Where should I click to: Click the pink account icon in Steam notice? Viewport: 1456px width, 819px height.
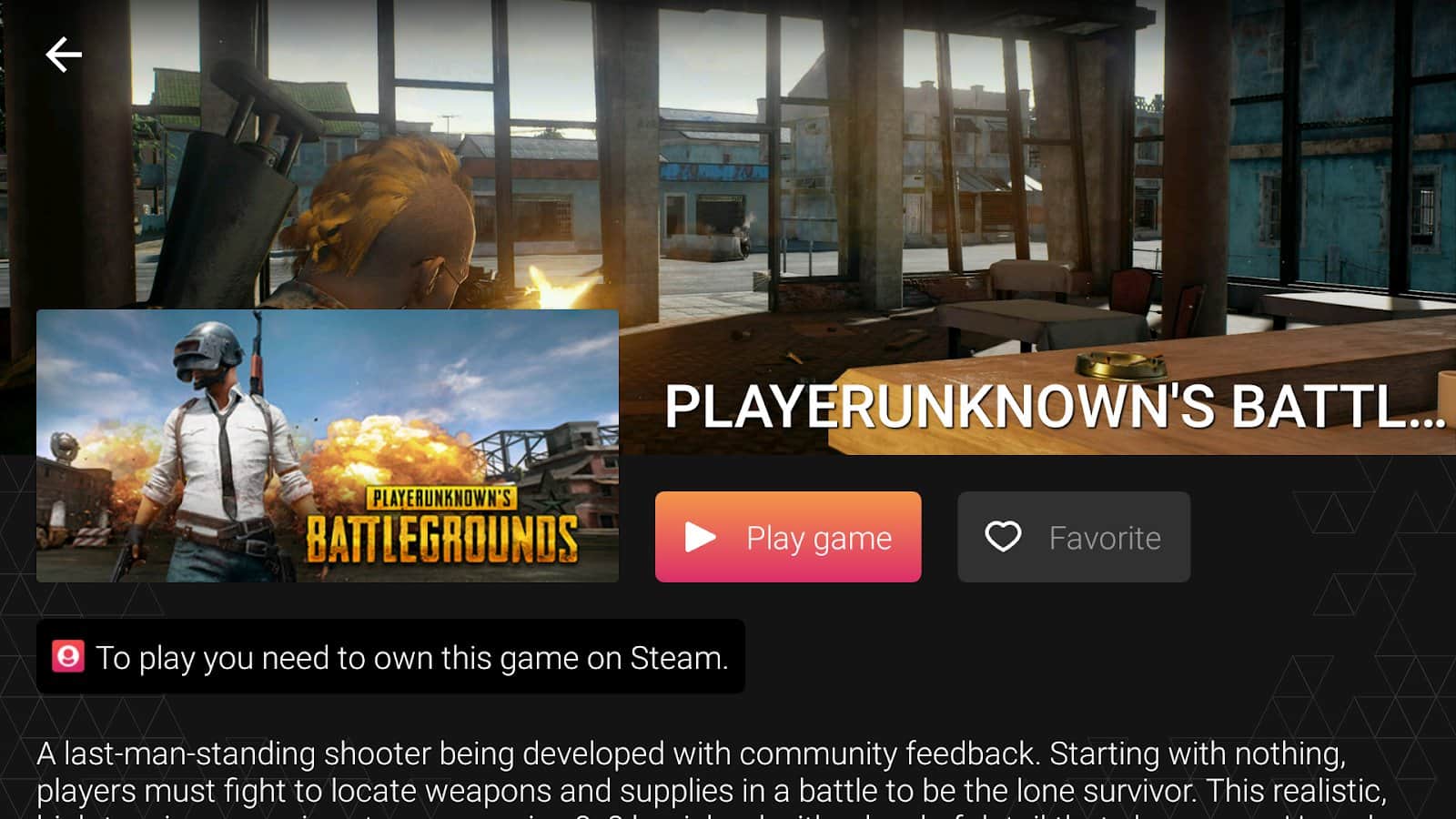68,656
